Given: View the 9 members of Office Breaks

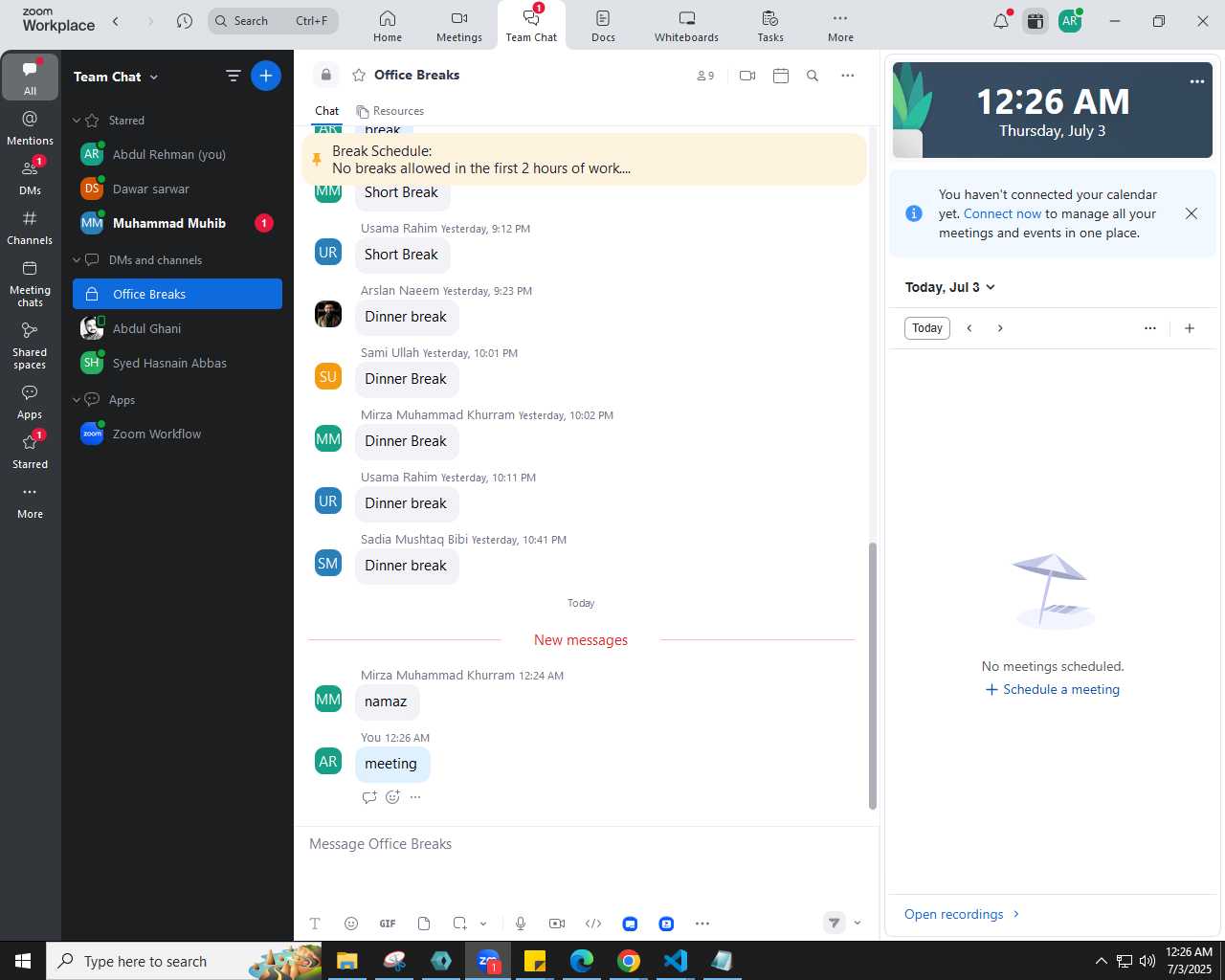Looking at the screenshot, I should (705, 76).
